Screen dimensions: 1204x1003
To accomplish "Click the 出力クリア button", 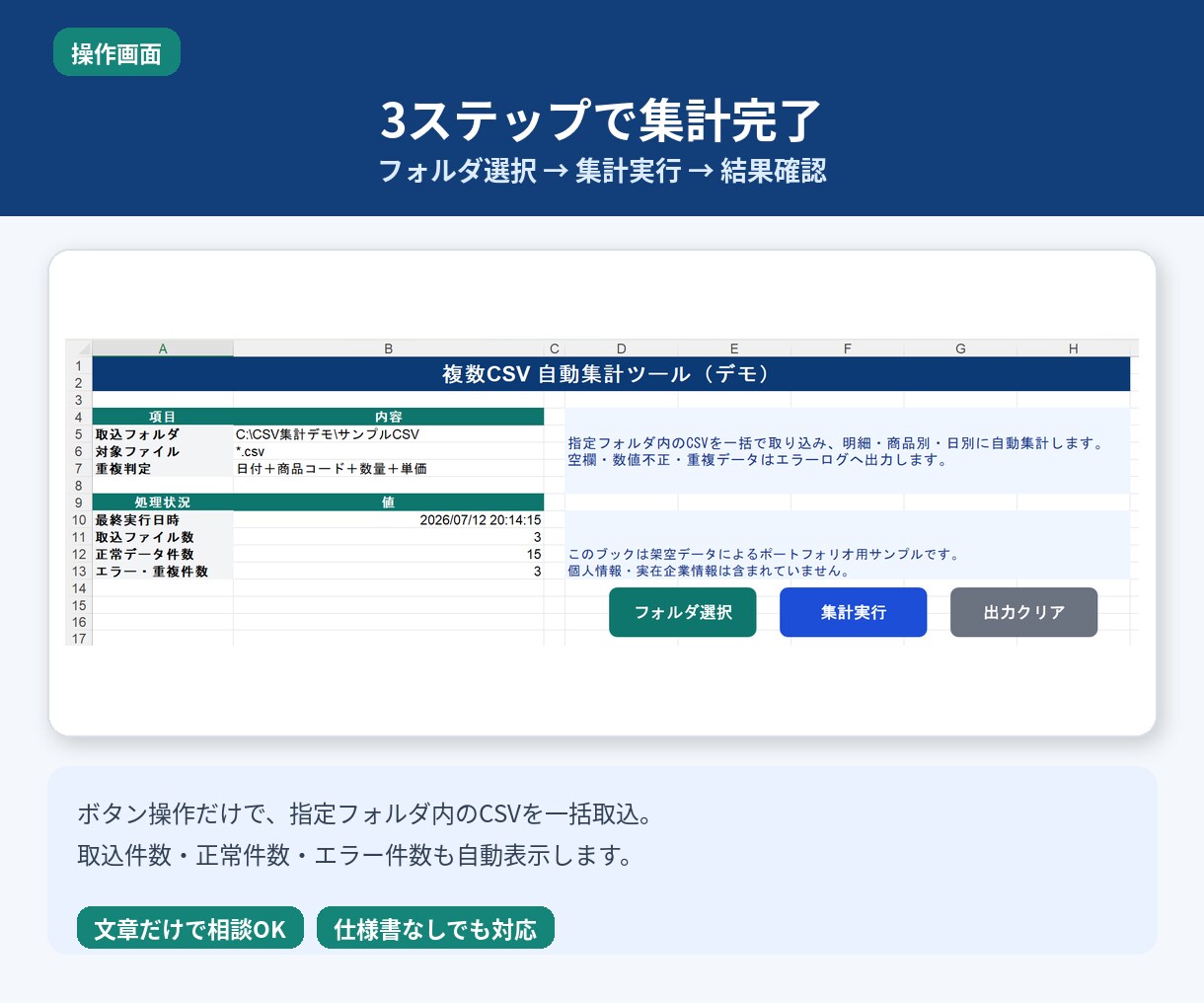I will pyautogui.click(x=1023, y=612).
